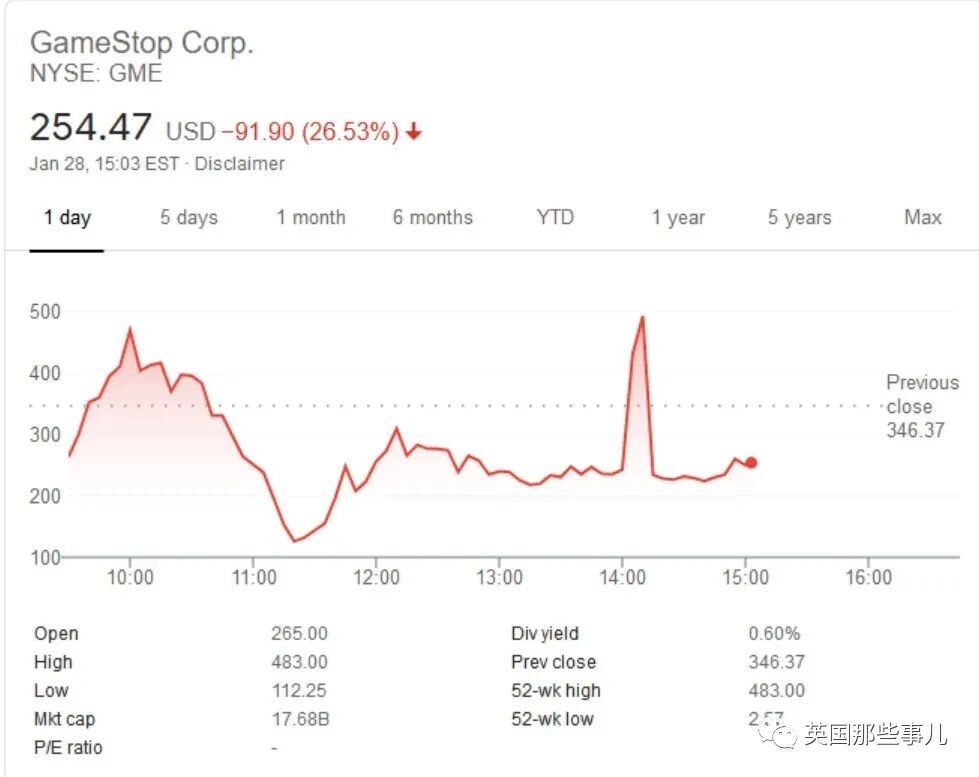Click the NYSE: GME ticker text
The image size is (979, 777).
click(96, 74)
